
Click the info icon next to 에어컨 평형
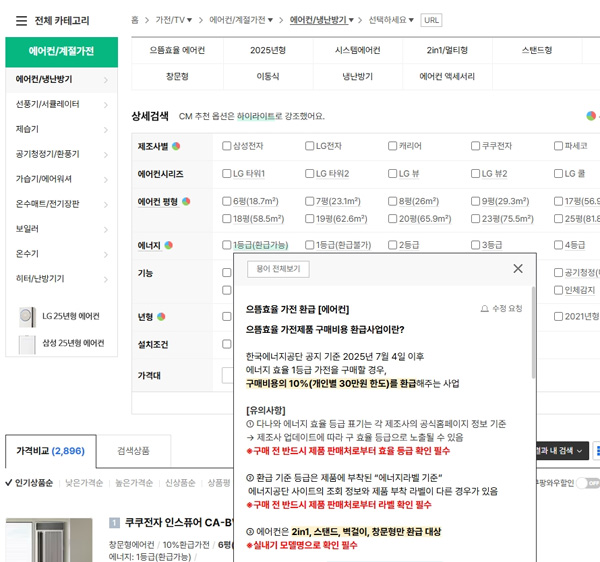click(186, 202)
